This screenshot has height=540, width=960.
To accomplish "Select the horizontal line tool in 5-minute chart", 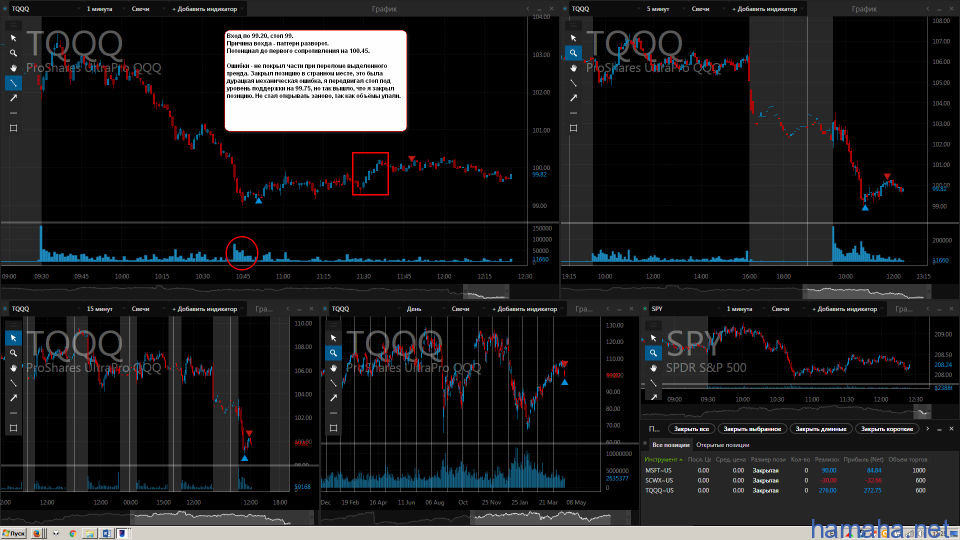I will click(573, 113).
